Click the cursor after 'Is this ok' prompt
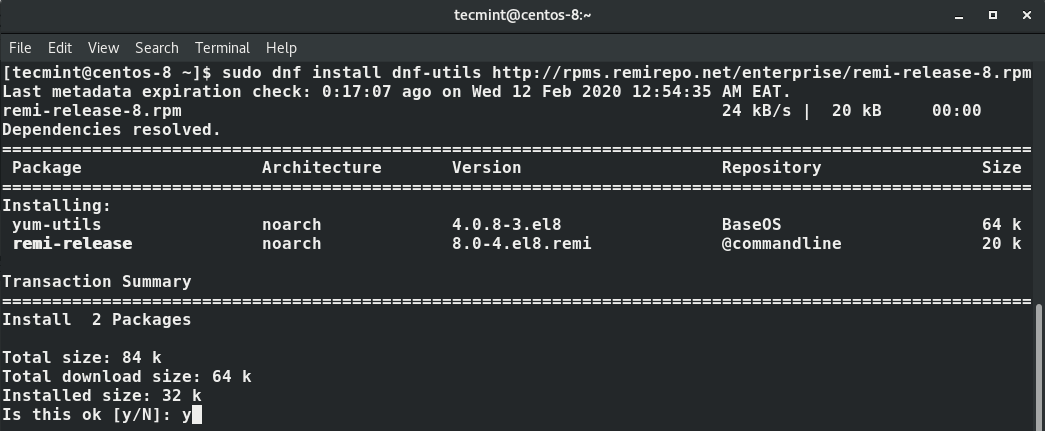The width and height of the screenshot is (1045, 431). (197, 415)
